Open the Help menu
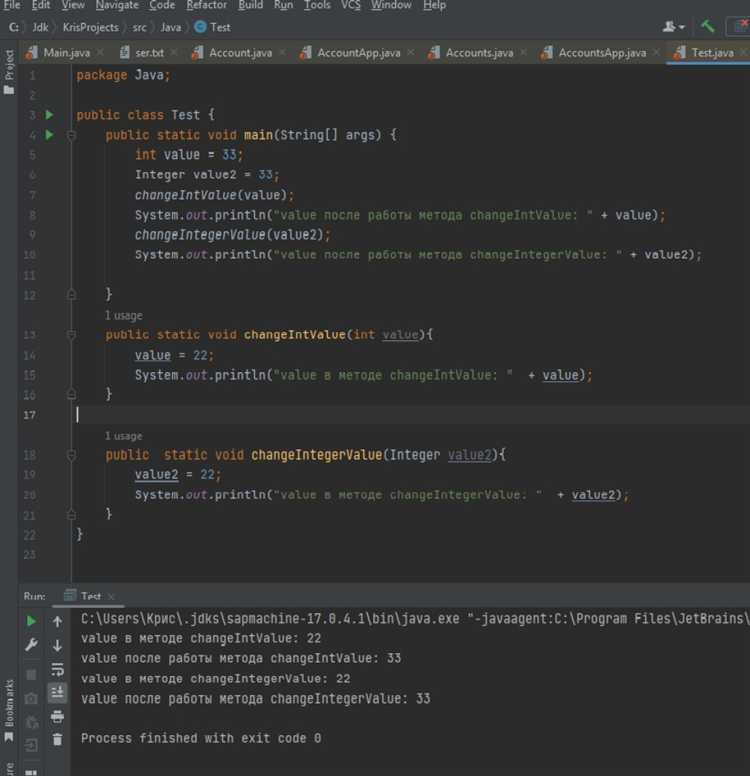This screenshot has height=776, width=750. [434, 5]
